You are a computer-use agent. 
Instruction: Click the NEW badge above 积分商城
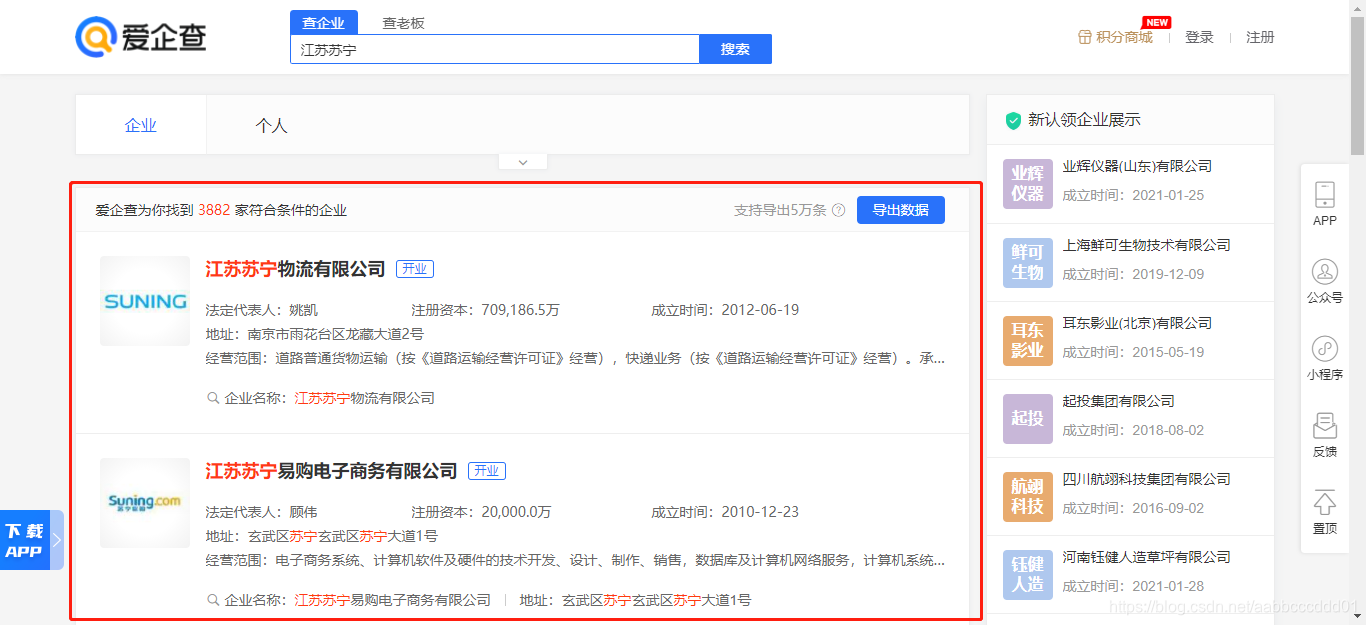point(1157,22)
